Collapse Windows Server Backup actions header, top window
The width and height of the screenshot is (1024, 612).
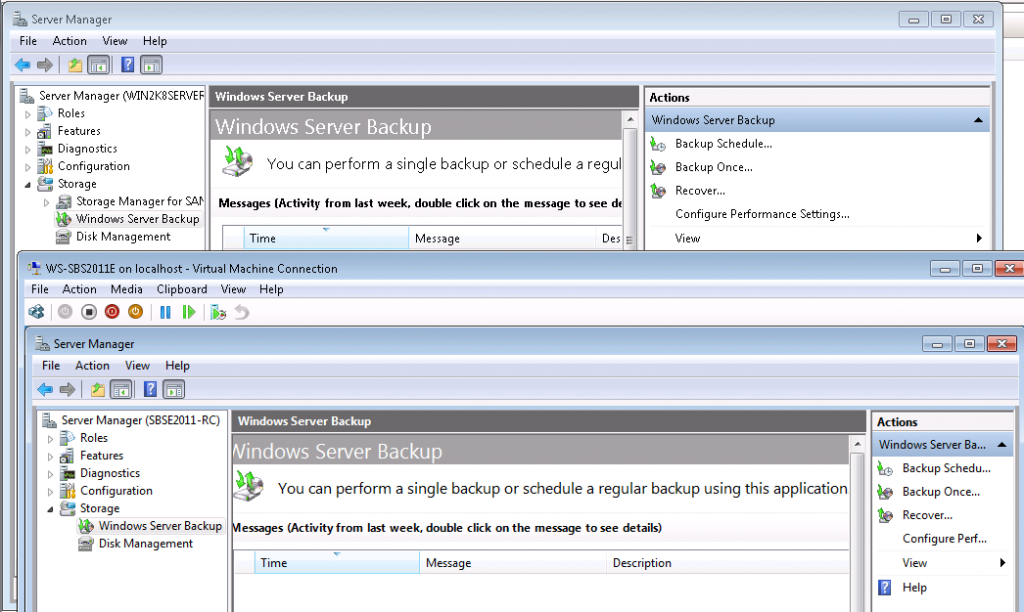[978, 120]
